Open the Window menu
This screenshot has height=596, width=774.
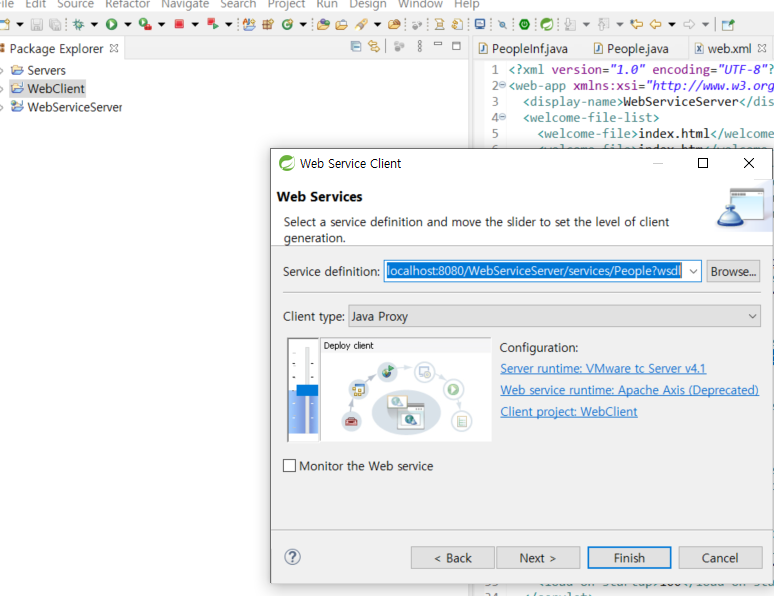(420, 4)
